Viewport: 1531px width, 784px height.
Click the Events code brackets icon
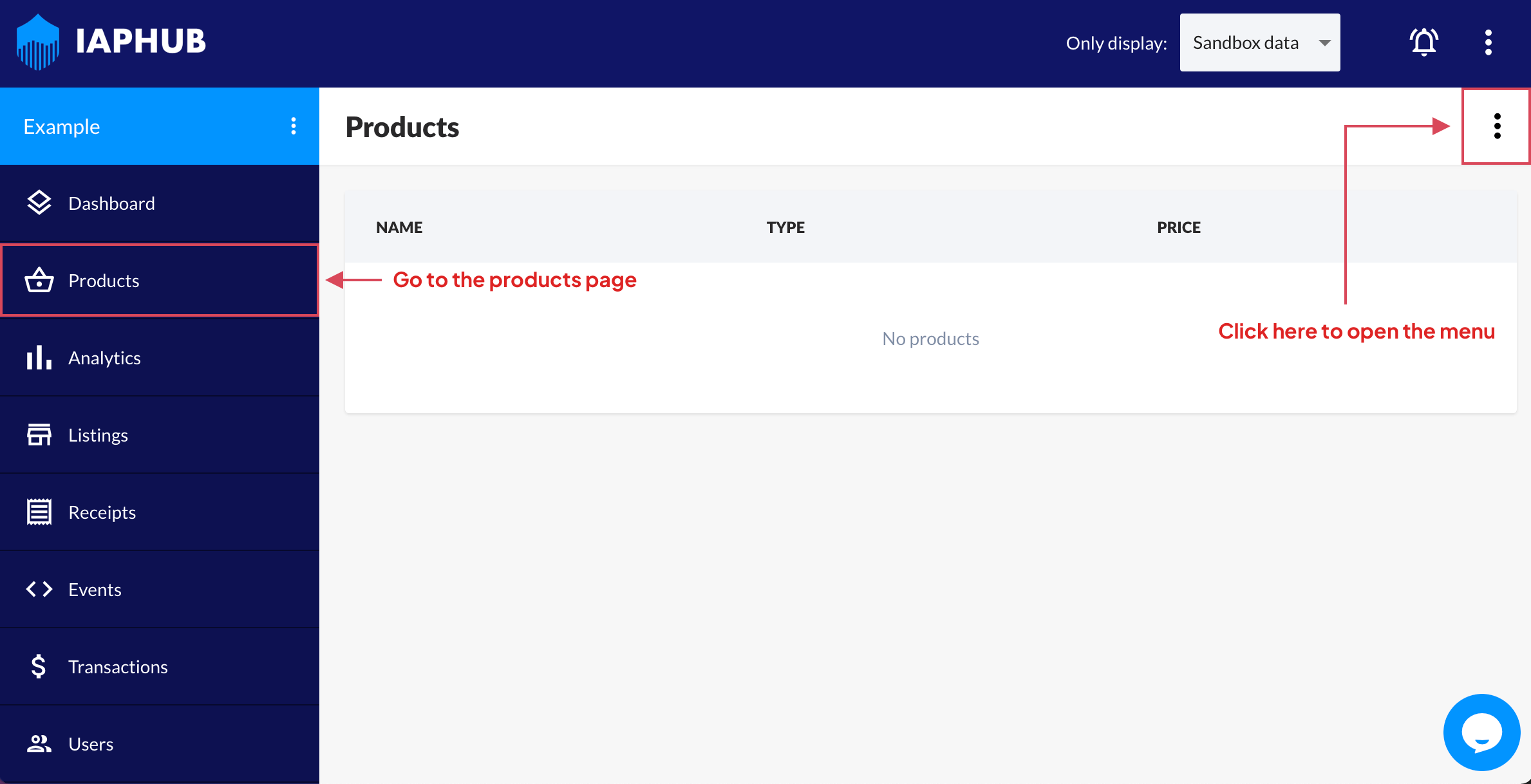tap(39, 590)
